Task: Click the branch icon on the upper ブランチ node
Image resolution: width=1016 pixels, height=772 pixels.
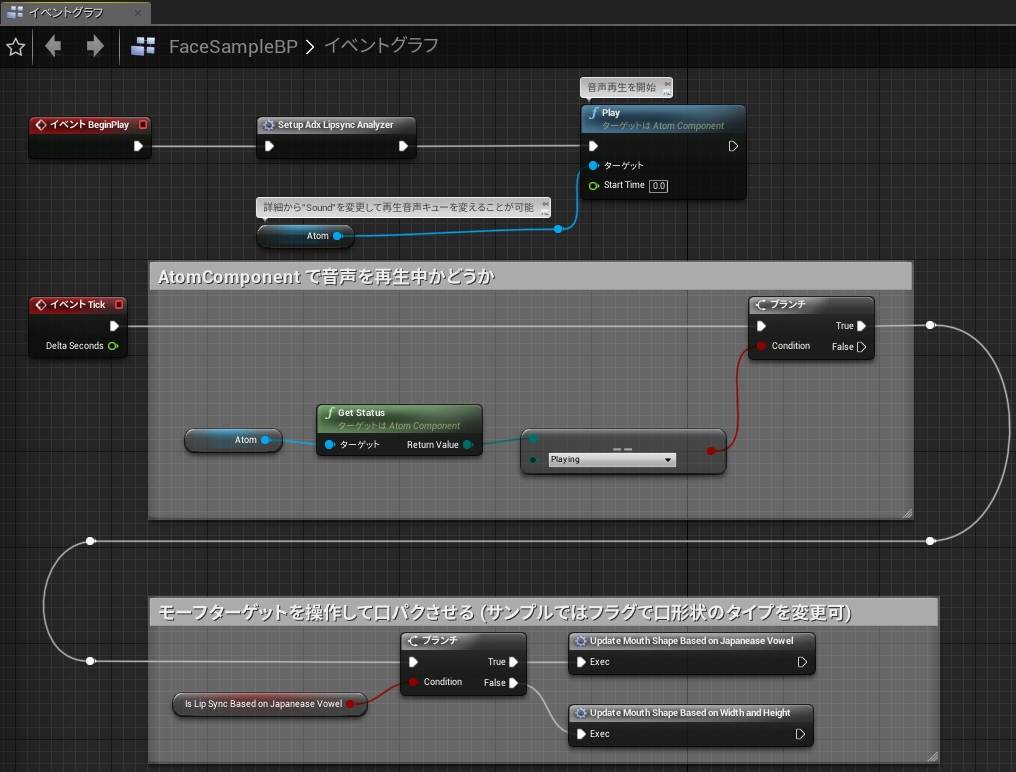Action: pos(762,304)
